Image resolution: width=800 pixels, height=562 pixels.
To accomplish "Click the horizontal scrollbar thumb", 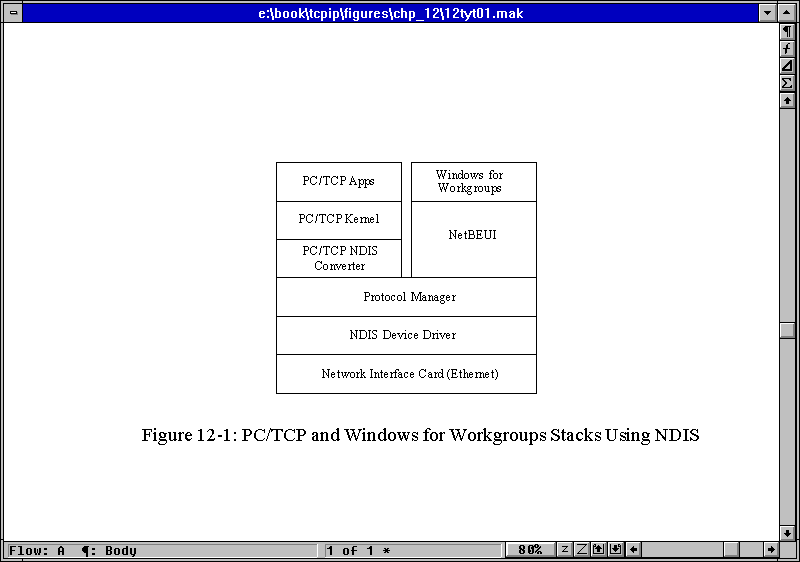I will (x=732, y=550).
